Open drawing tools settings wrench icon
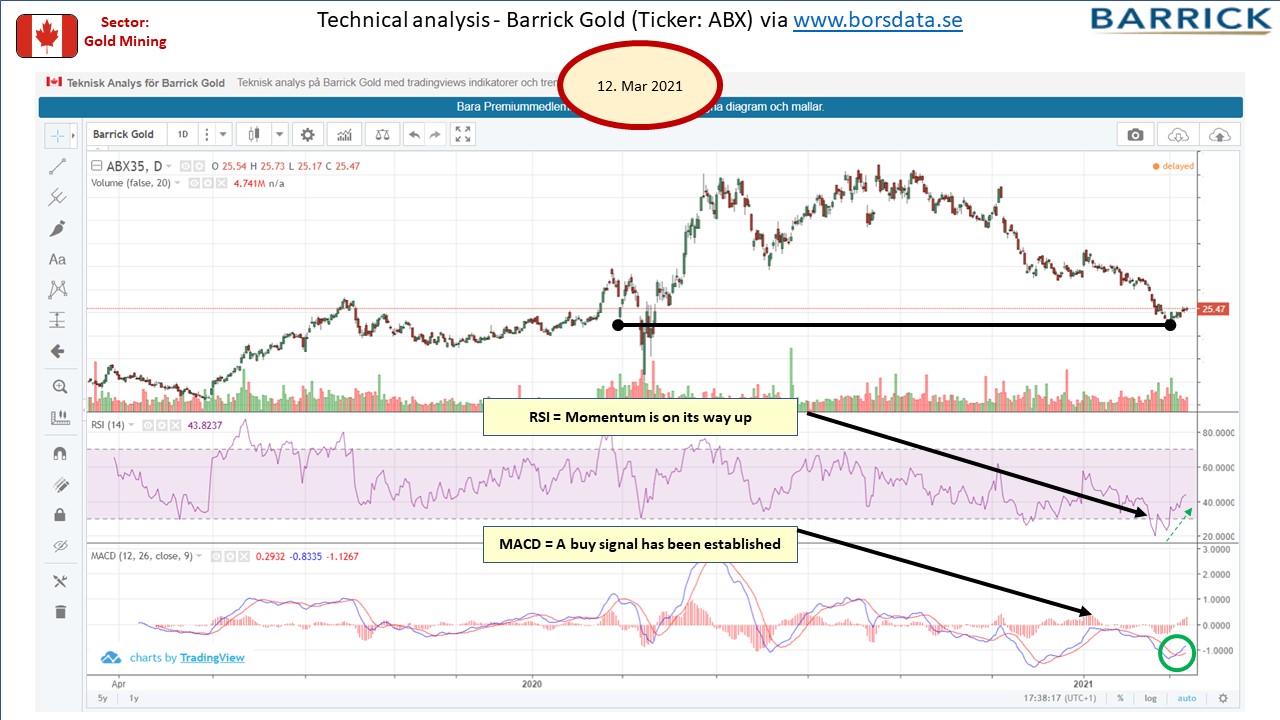Viewport: 1280px width, 720px height. 58,581
